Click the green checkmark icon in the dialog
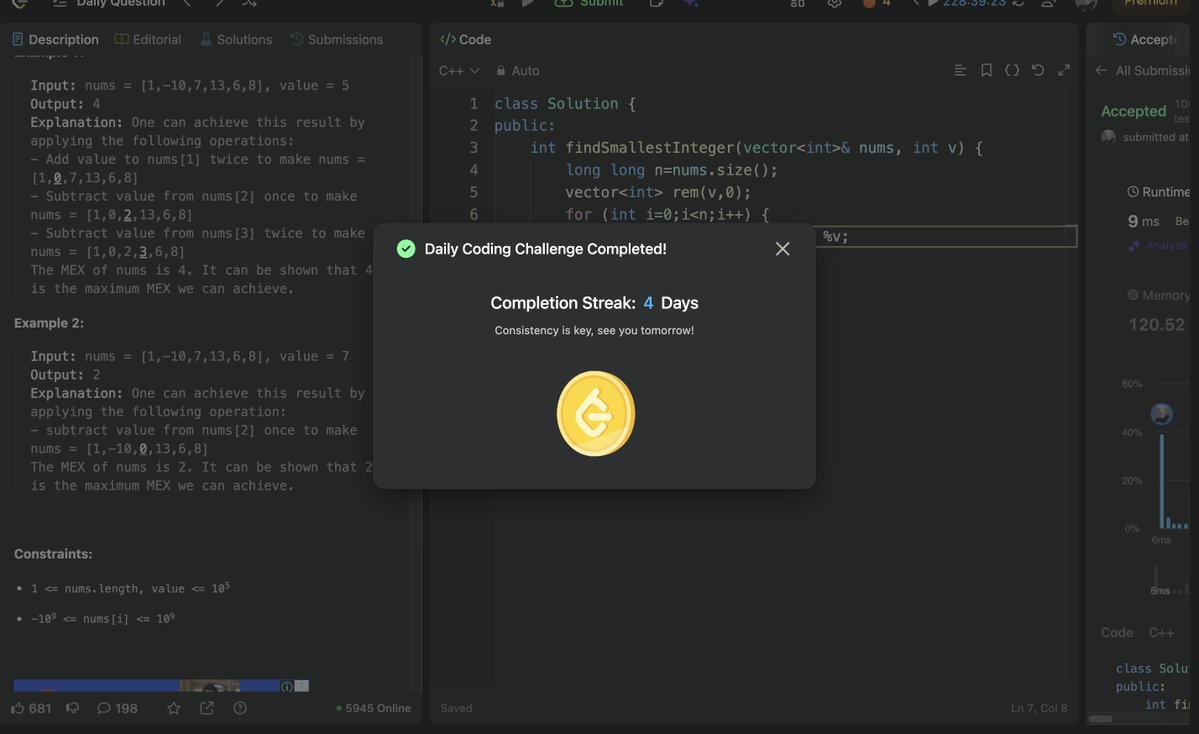 click(406, 248)
